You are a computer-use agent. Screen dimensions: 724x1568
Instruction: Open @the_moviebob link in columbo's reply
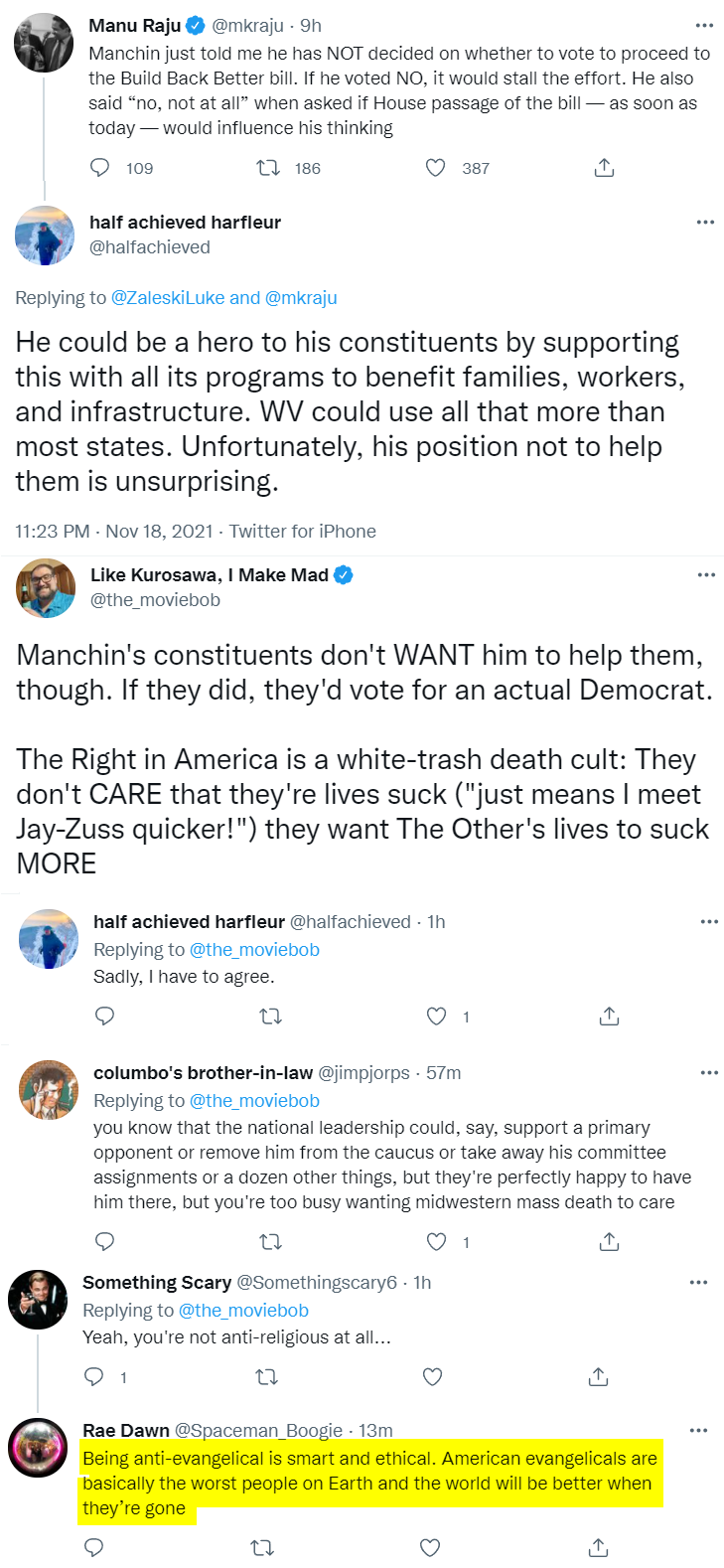(254, 1101)
